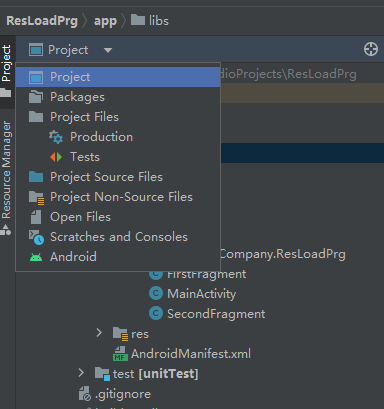Select FirstFragment class in tree

coord(206,274)
